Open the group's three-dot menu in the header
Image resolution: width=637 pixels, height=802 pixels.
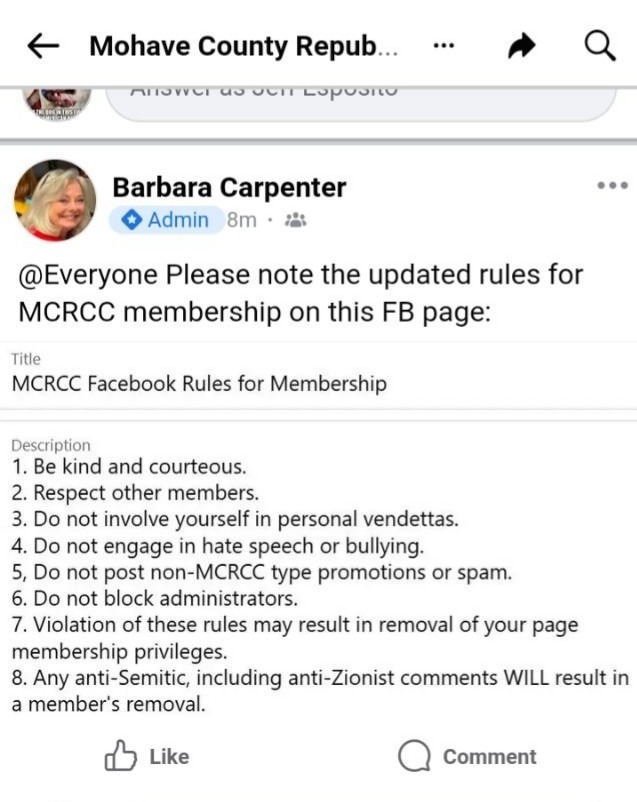(x=445, y=46)
